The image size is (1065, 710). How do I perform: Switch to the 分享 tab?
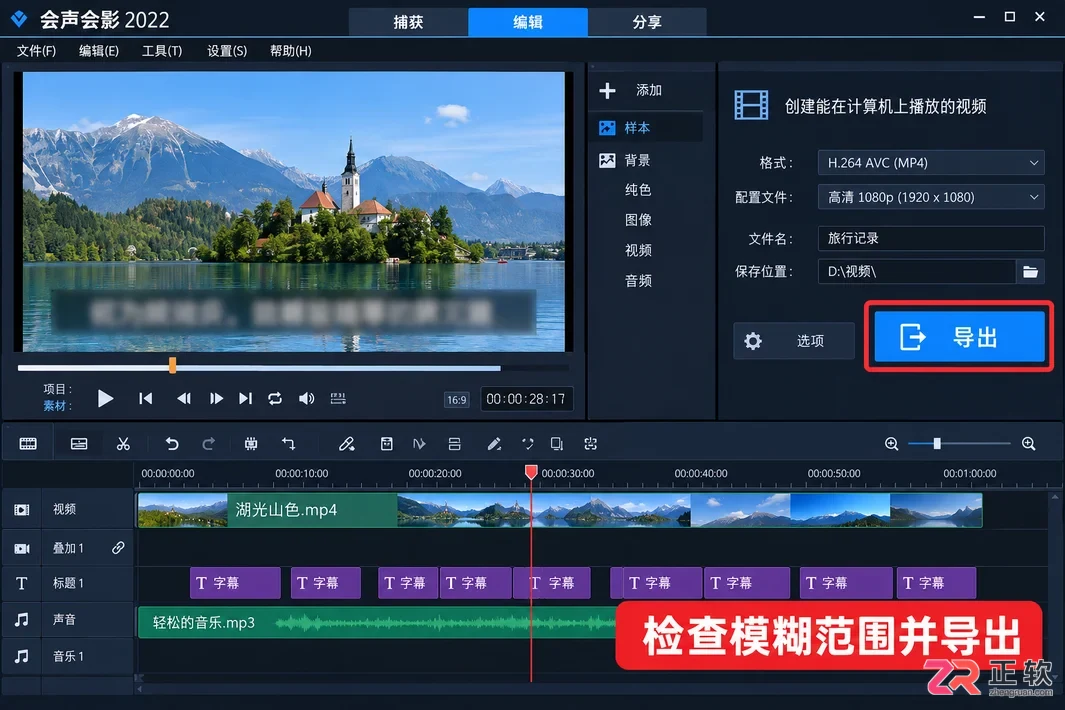[647, 22]
